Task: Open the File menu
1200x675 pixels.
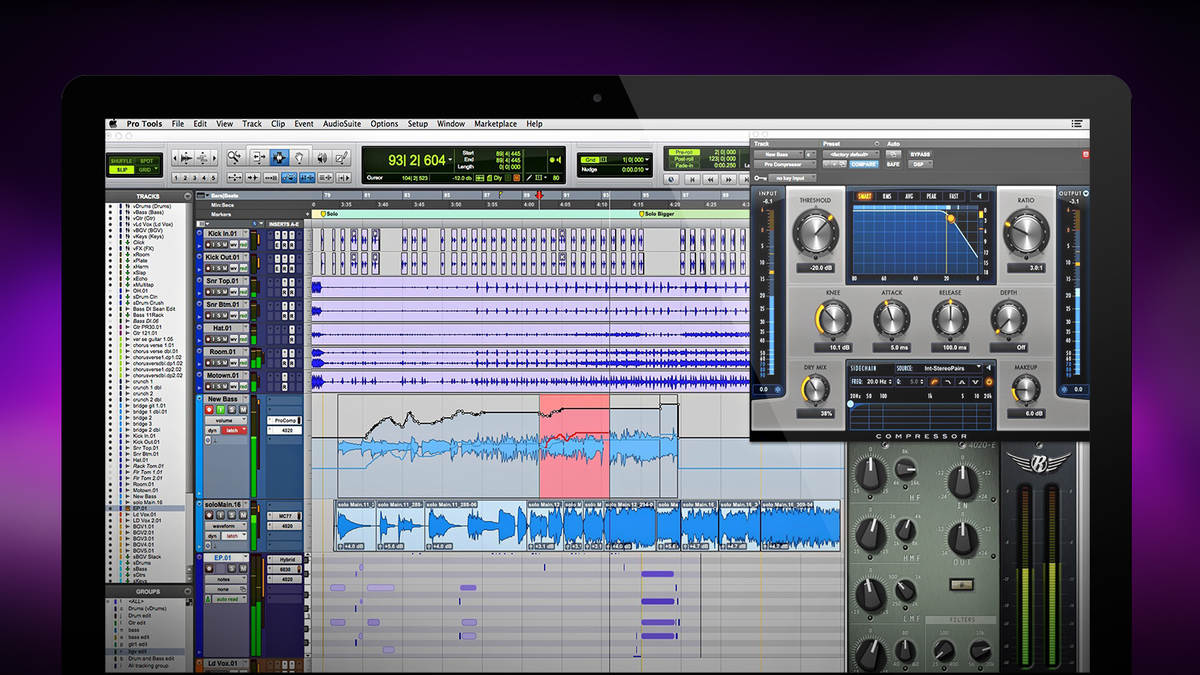Action: point(178,124)
